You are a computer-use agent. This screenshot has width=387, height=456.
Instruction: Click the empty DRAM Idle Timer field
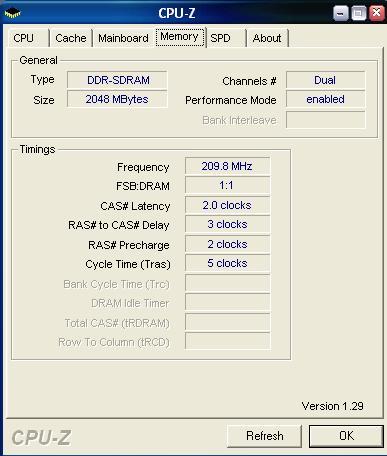(x=227, y=302)
